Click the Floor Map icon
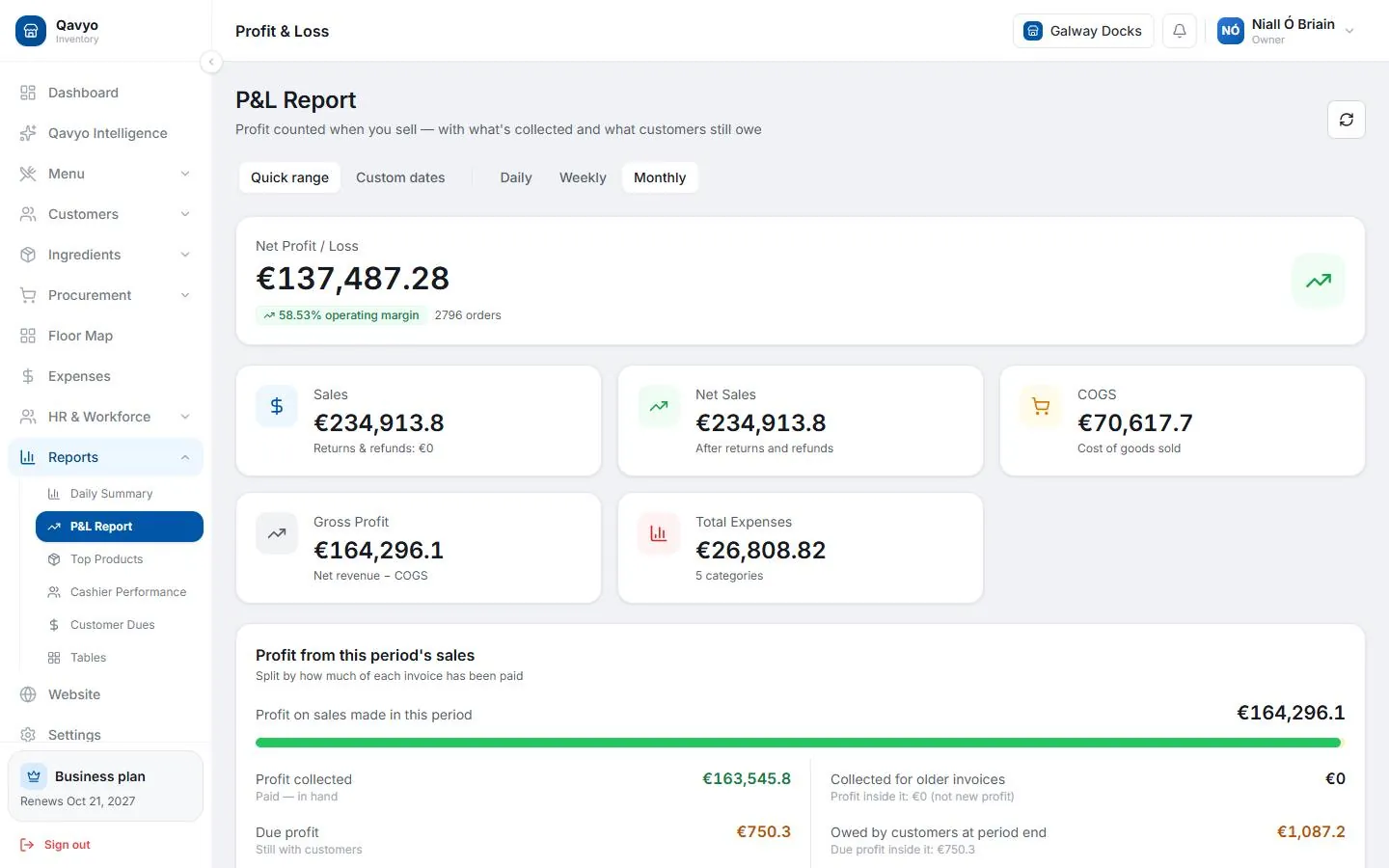1389x868 pixels. [28, 336]
